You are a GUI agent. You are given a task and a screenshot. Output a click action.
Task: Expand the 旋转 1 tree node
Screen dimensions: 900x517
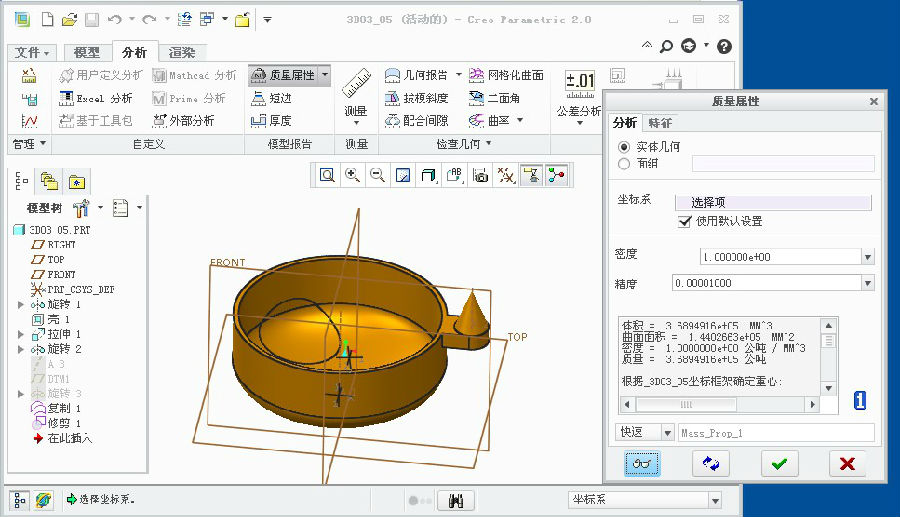coord(22,304)
